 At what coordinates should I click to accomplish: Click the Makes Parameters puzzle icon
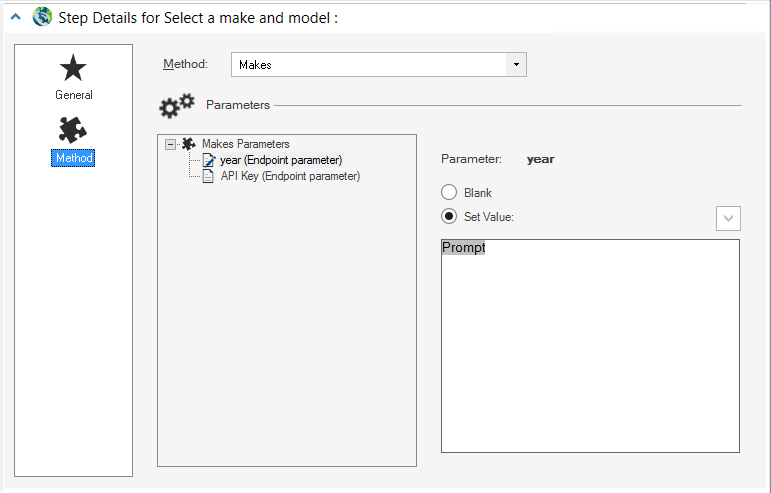pos(189,144)
